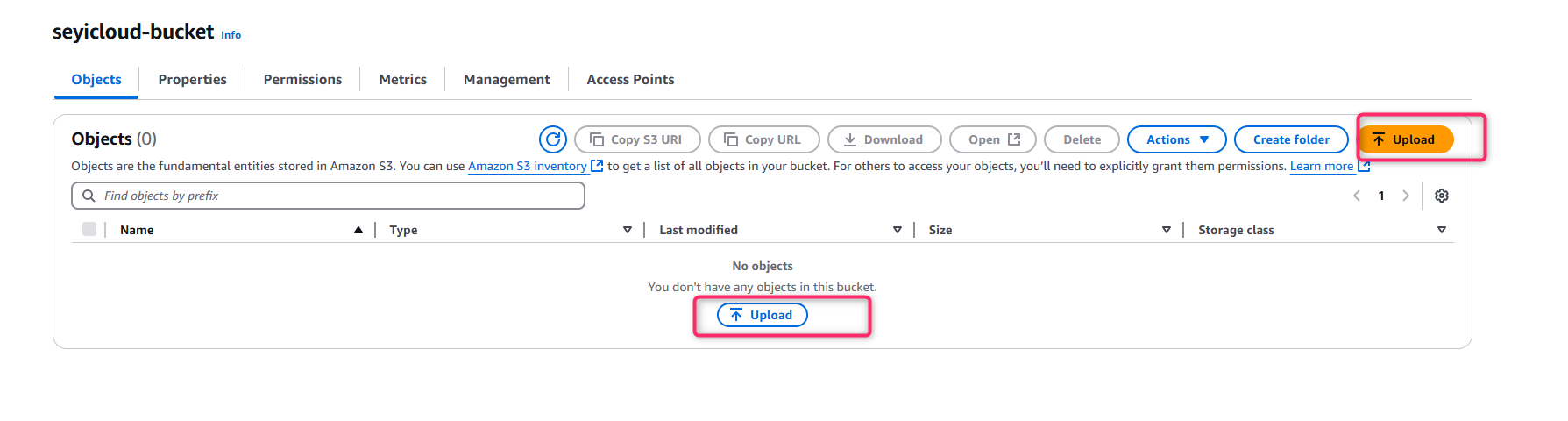Click the Copy URL button
This screenshot has width=1568, height=421.
click(763, 139)
